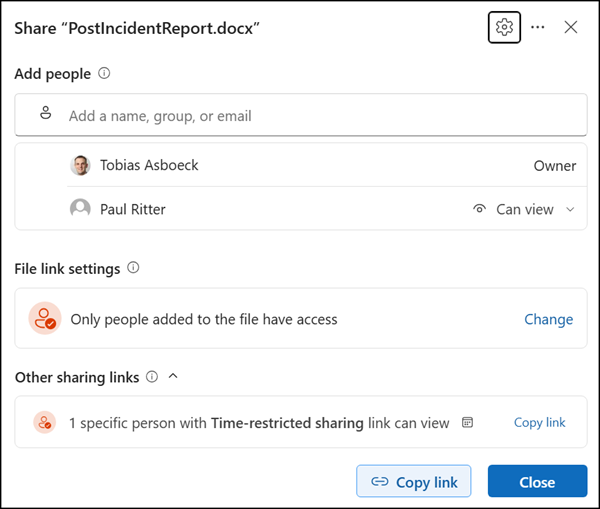Click the eye icon beside Can view
Viewport: 600px width, 509px height.
click(x=479, y=209)
